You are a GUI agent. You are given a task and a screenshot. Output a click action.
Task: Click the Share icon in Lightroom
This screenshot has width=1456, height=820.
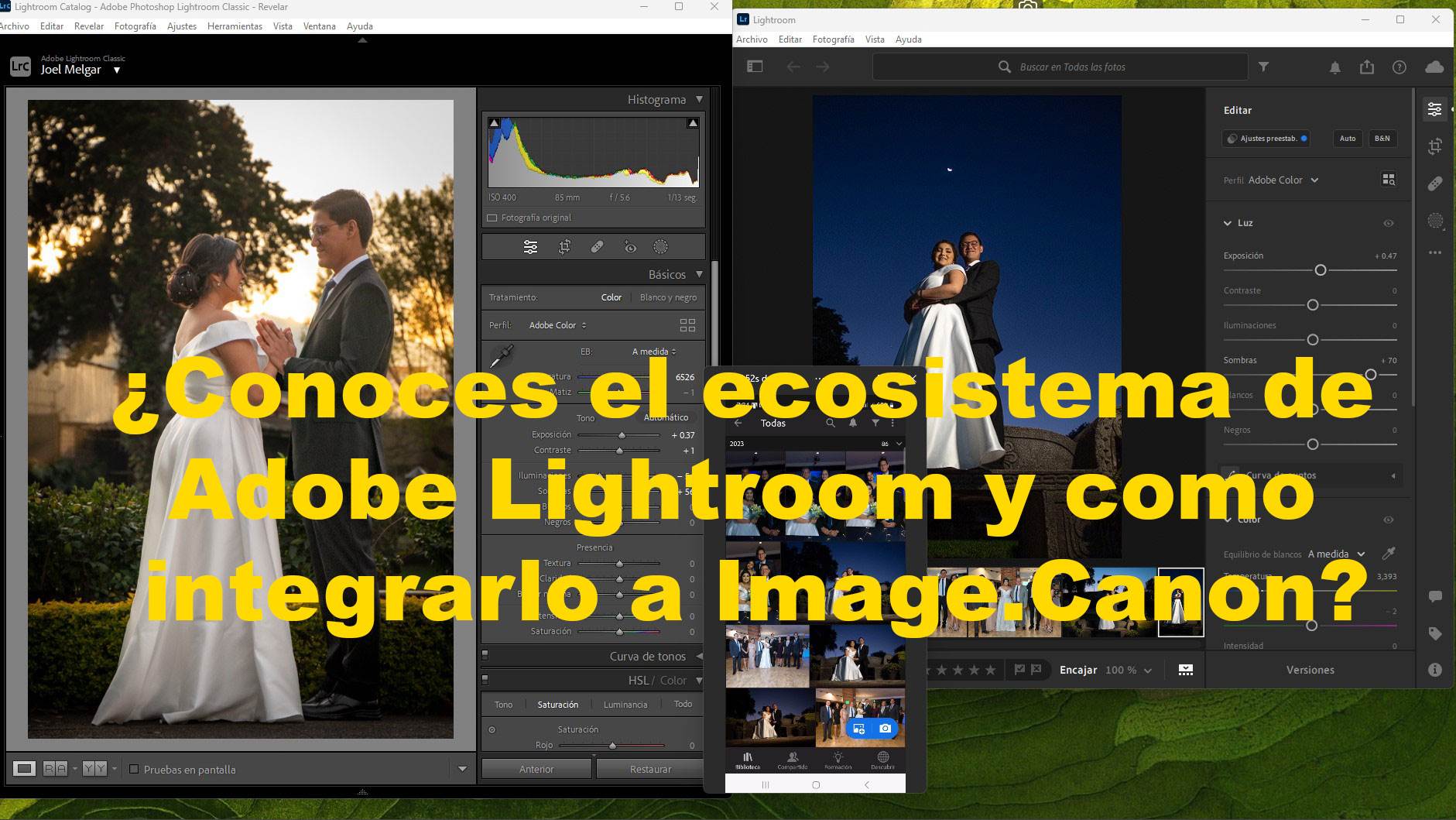[x=1367, y=67]
